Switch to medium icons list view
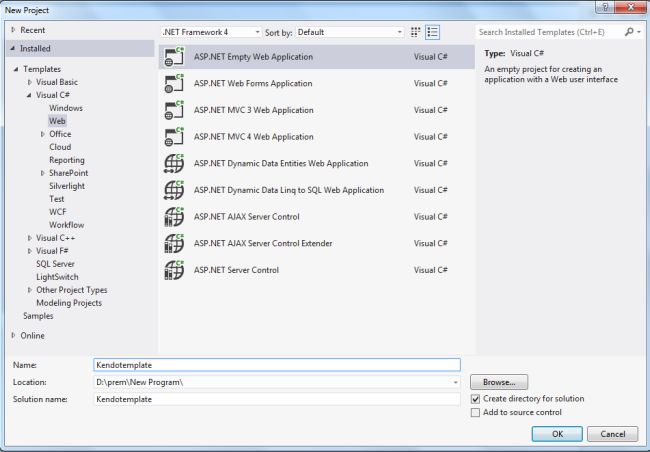650x452 pixels. (432, 32)
